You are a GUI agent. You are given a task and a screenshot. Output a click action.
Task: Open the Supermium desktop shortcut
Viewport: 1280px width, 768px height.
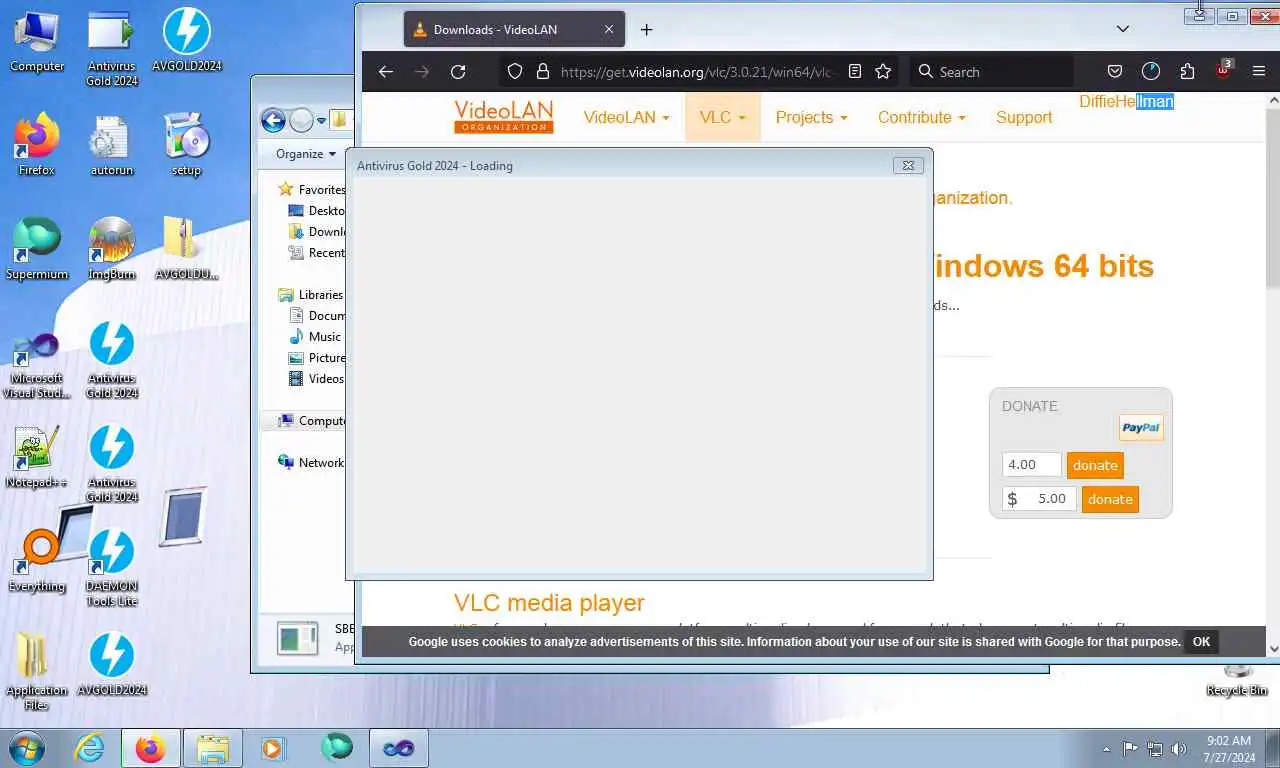[x=37, y=250]
